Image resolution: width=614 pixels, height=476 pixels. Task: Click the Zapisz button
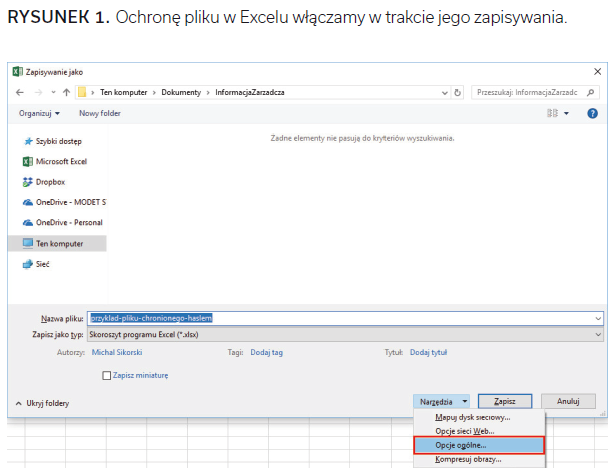(x=505, y=401)
